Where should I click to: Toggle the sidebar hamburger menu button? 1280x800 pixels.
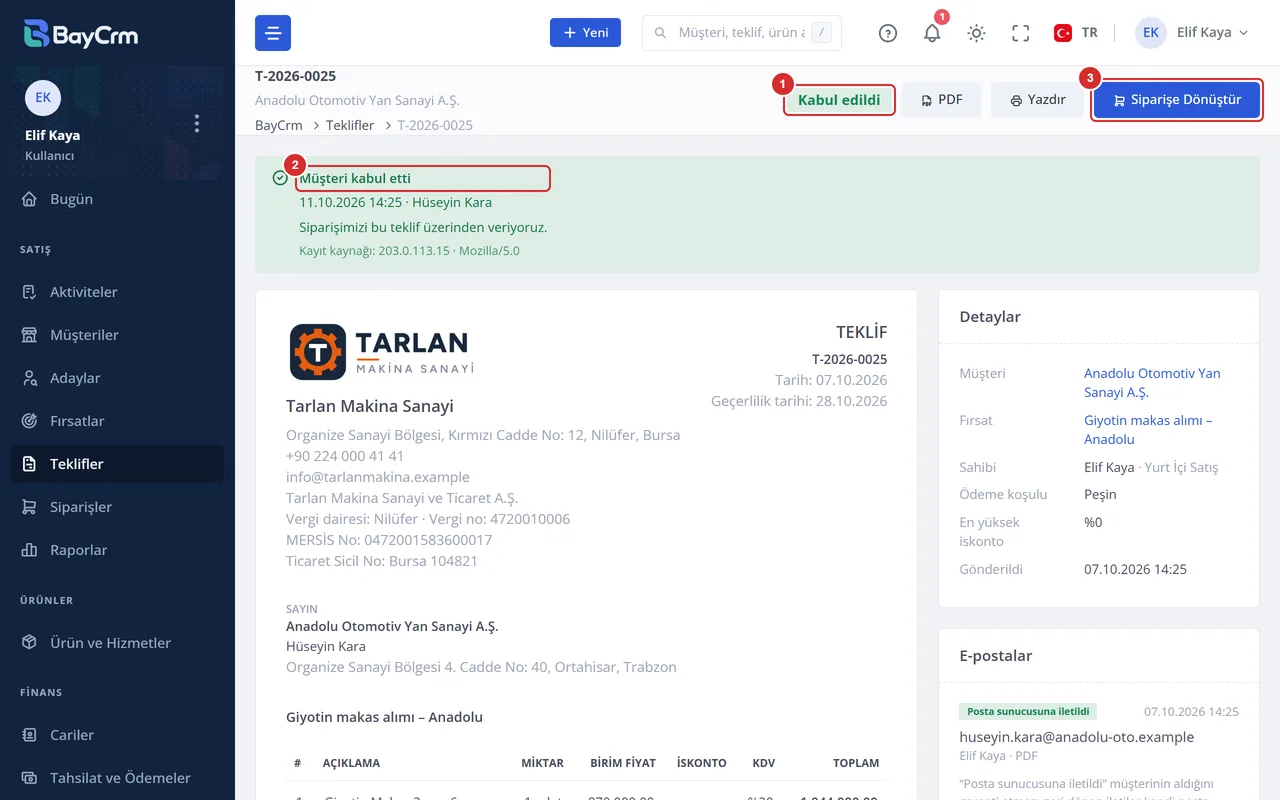[273, 33]
